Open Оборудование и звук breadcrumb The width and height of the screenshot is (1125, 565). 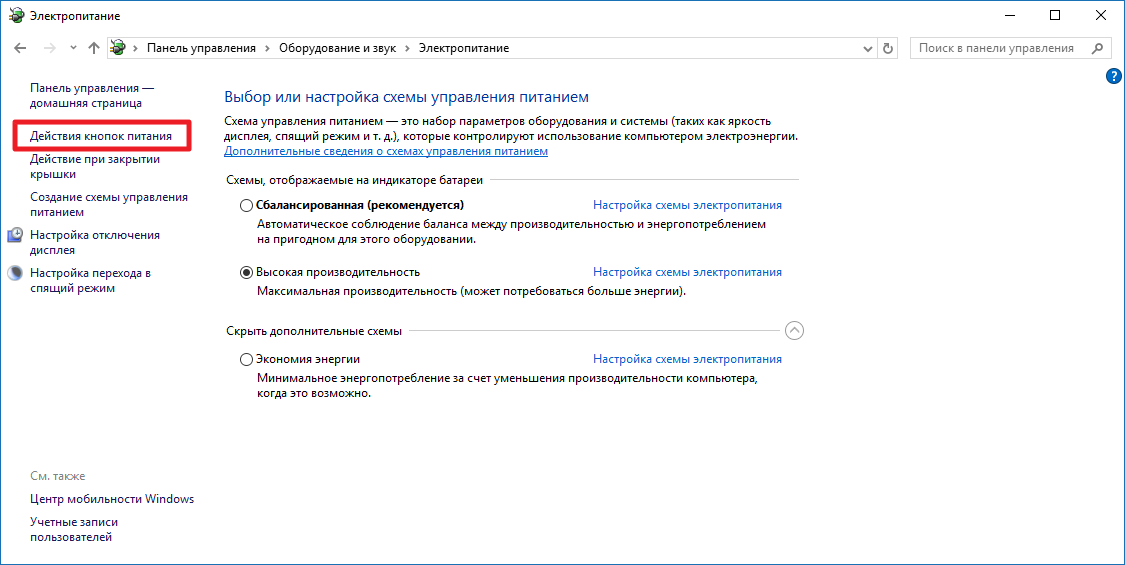click(337, 48)
